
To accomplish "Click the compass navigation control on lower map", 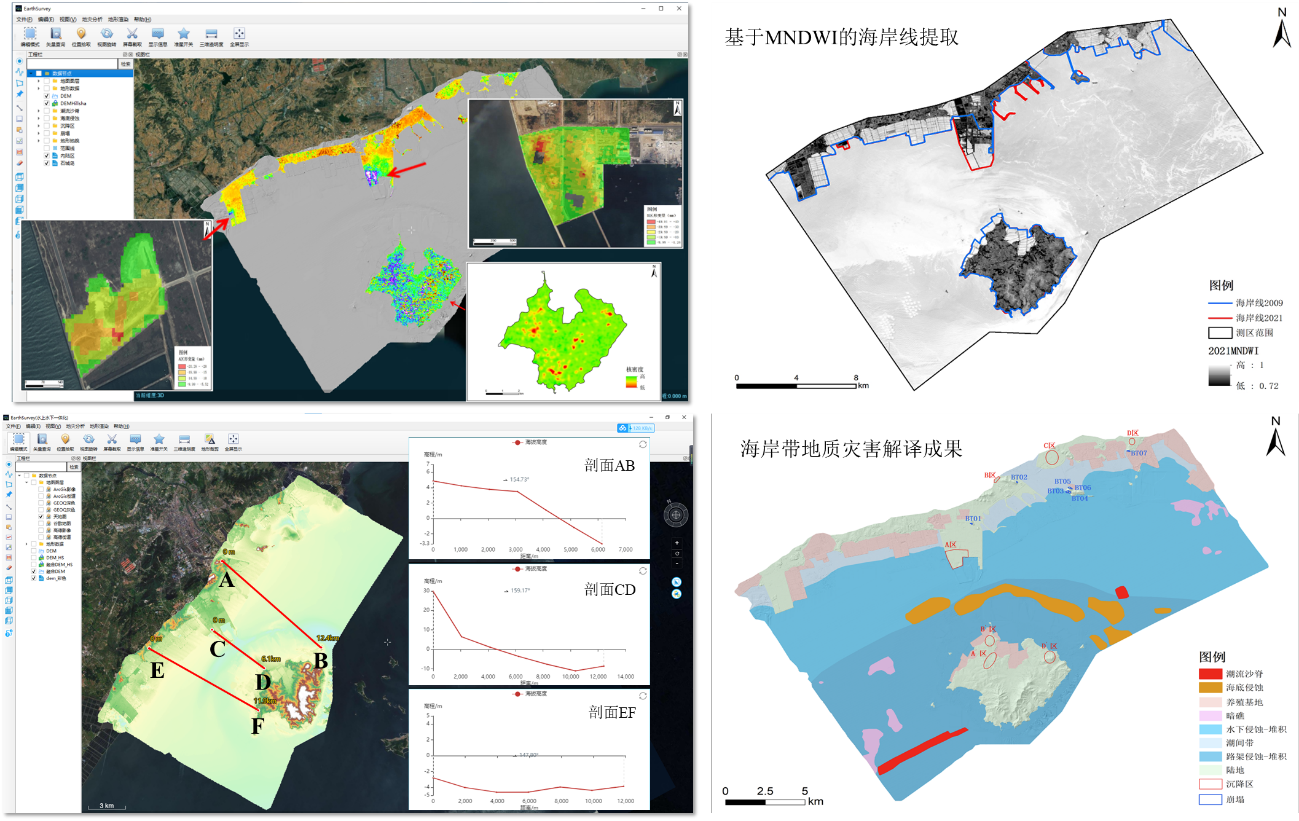I will [677, 514].
